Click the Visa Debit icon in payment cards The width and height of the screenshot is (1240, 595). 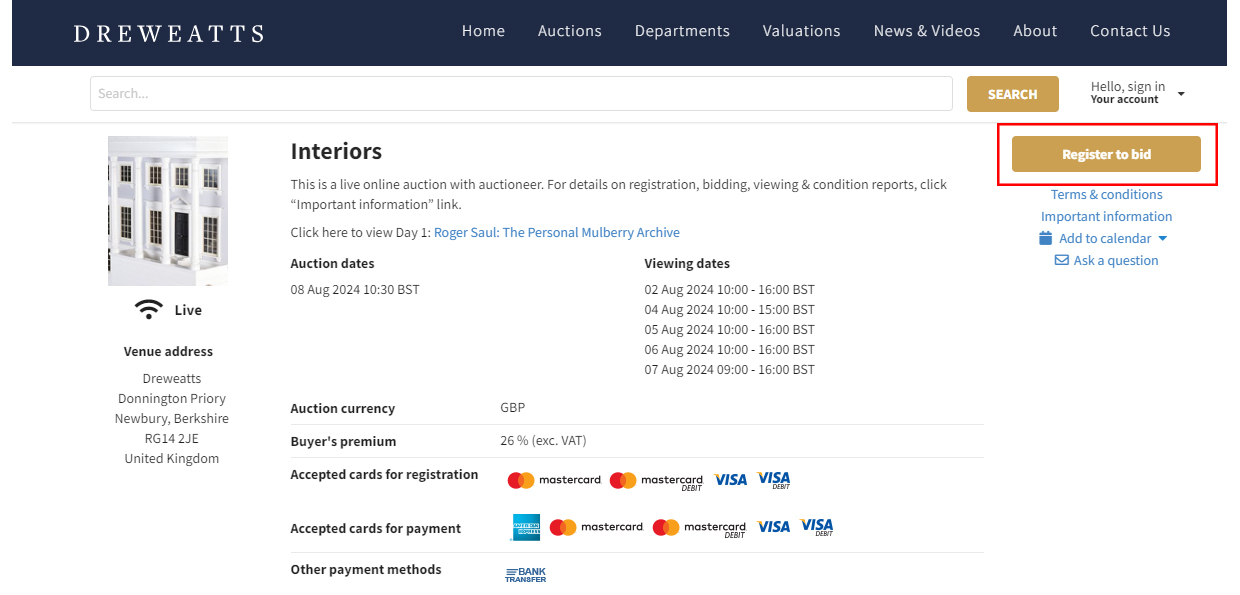tap(816, 527)
